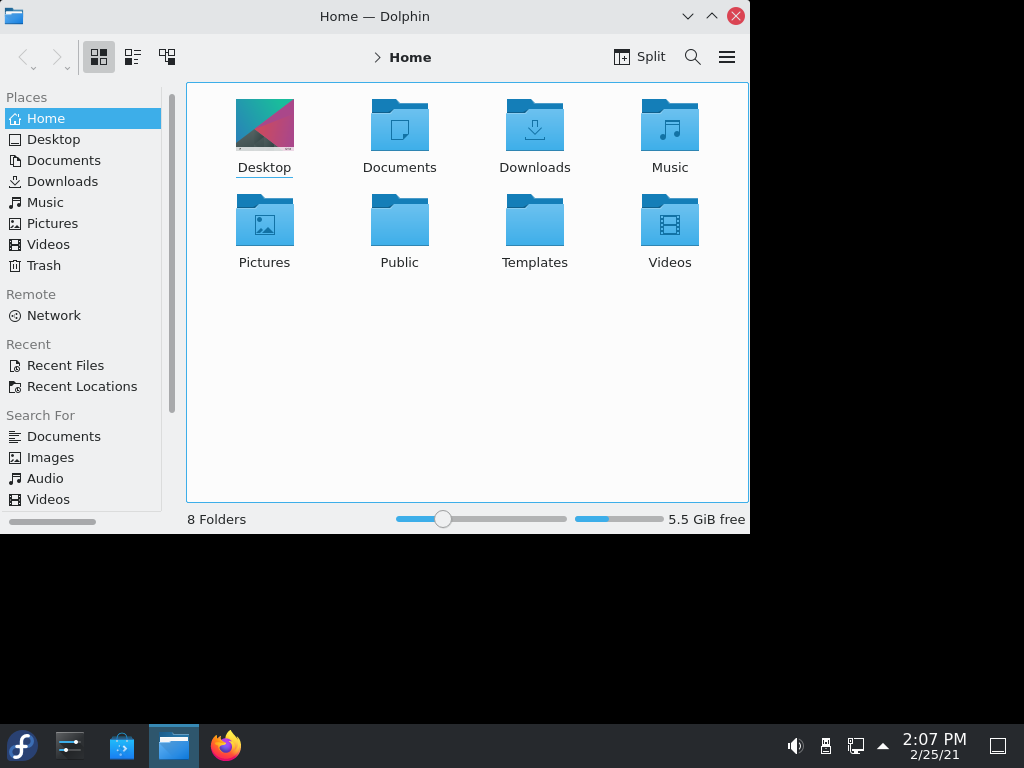Click the 8 Folders status text
This screenshot has height=768, width=1024.
point(217,519)
